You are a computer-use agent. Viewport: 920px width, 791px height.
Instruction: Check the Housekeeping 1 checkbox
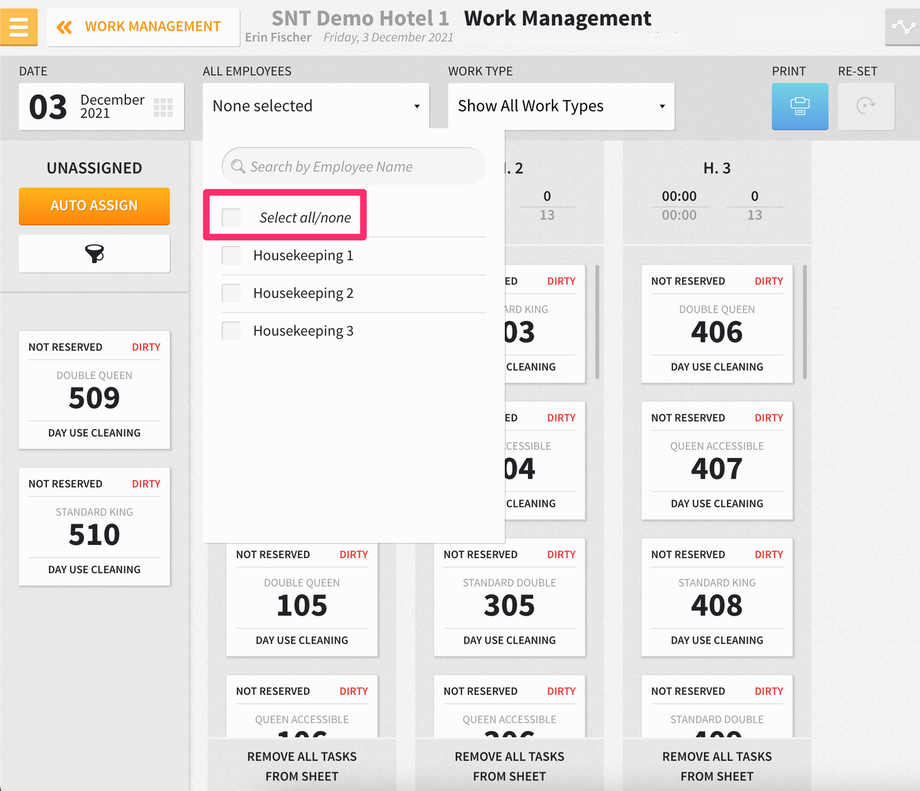[231, 255]
